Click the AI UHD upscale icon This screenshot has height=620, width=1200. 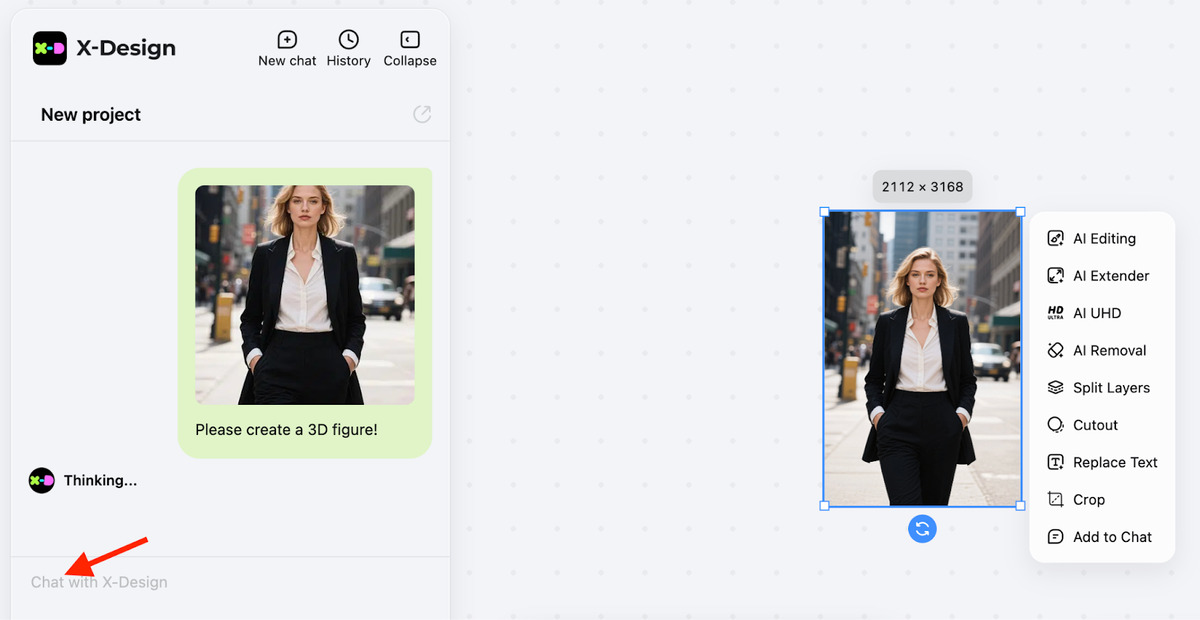1055,313
